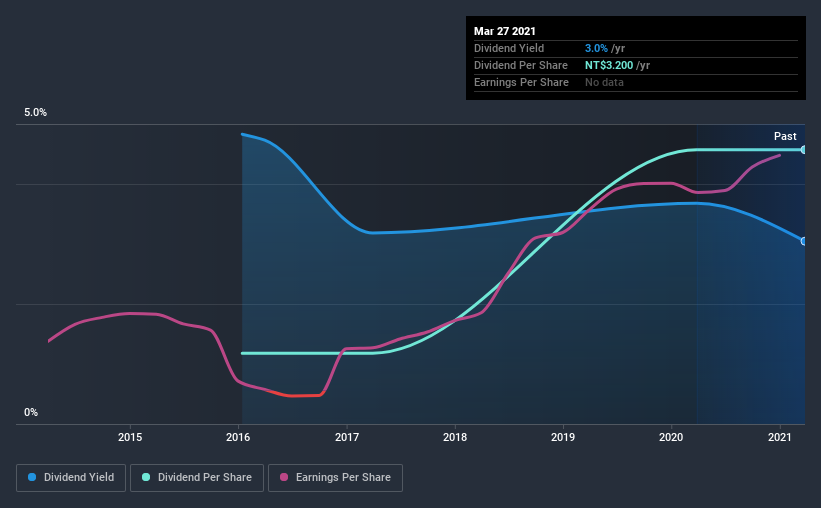Click the teal Dividend Per Share legend dot
The height and width of the screenshot is (508, 821).
coord(146,477)
